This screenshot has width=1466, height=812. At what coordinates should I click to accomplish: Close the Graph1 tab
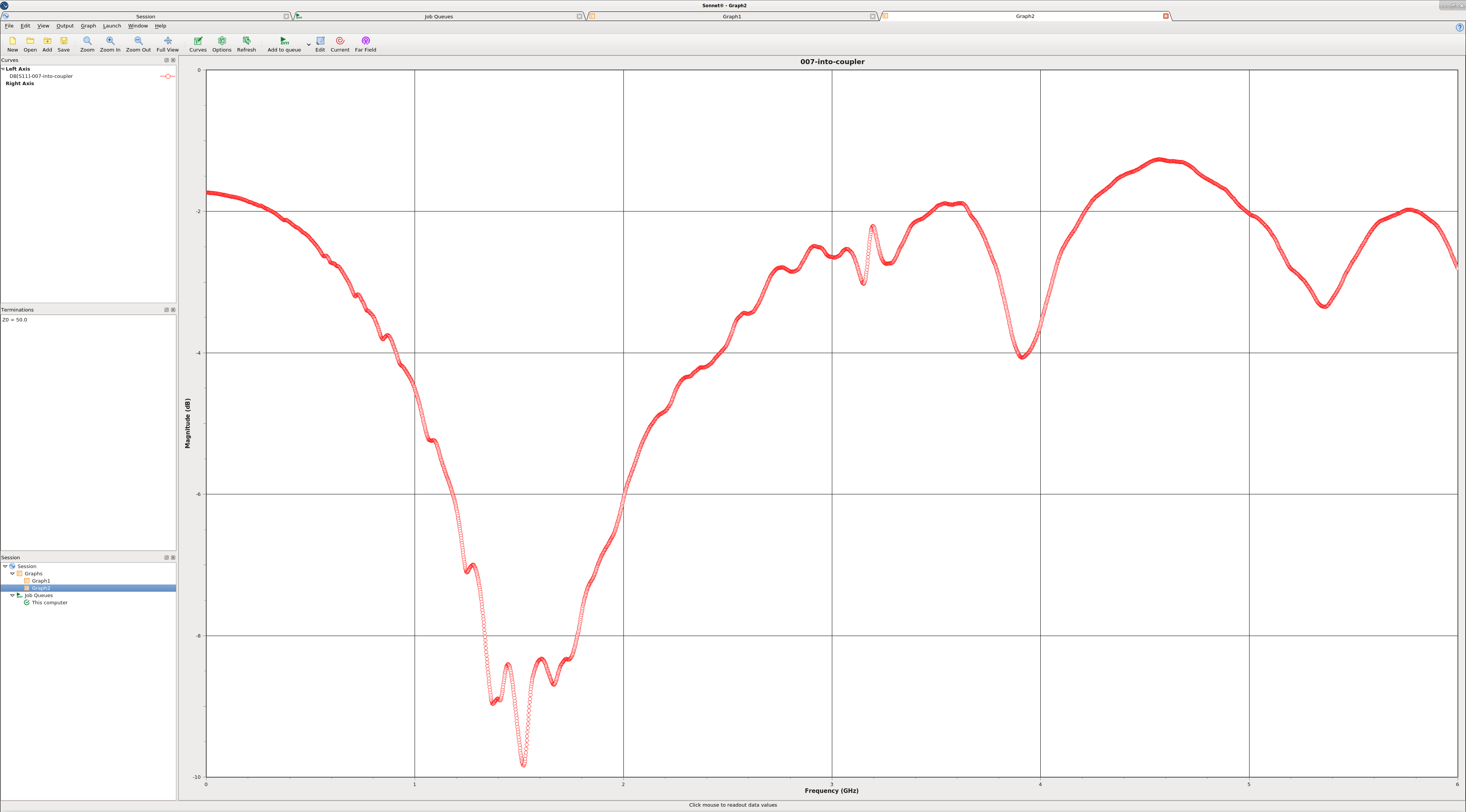pos(872,16)
